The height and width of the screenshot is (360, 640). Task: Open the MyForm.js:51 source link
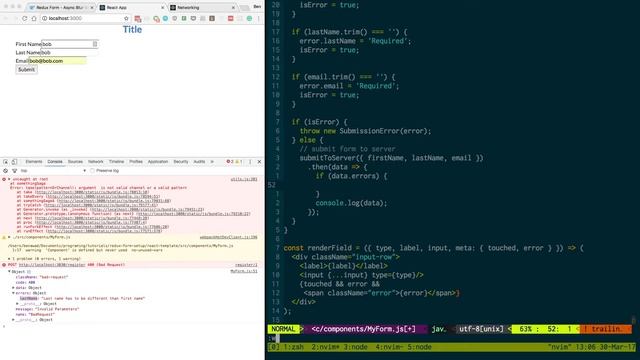pyautogui.click(x=244, y=271)
